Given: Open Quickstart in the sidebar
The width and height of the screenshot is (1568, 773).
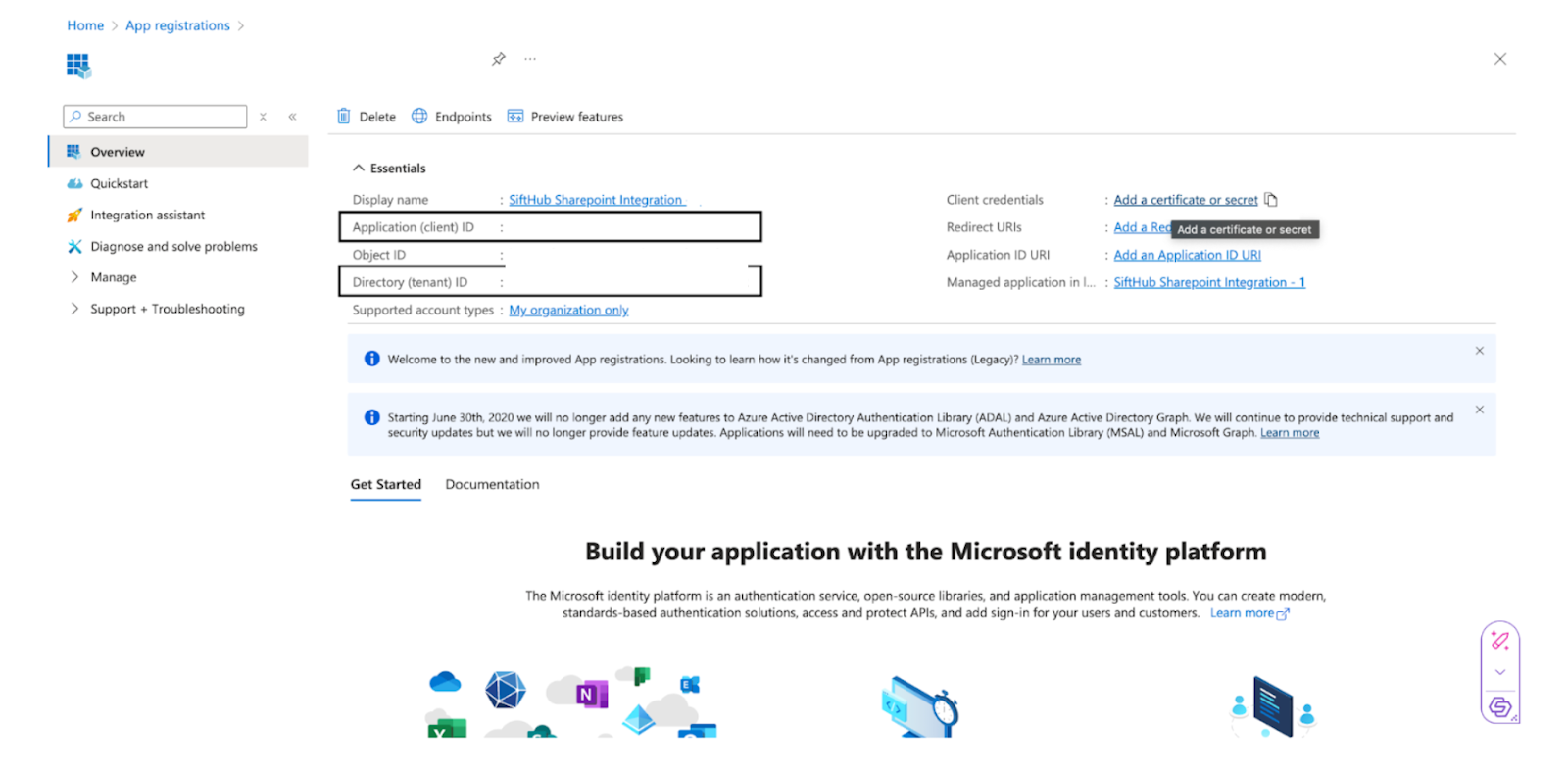Looking at the screenshot, I should (x=119, y=183).
